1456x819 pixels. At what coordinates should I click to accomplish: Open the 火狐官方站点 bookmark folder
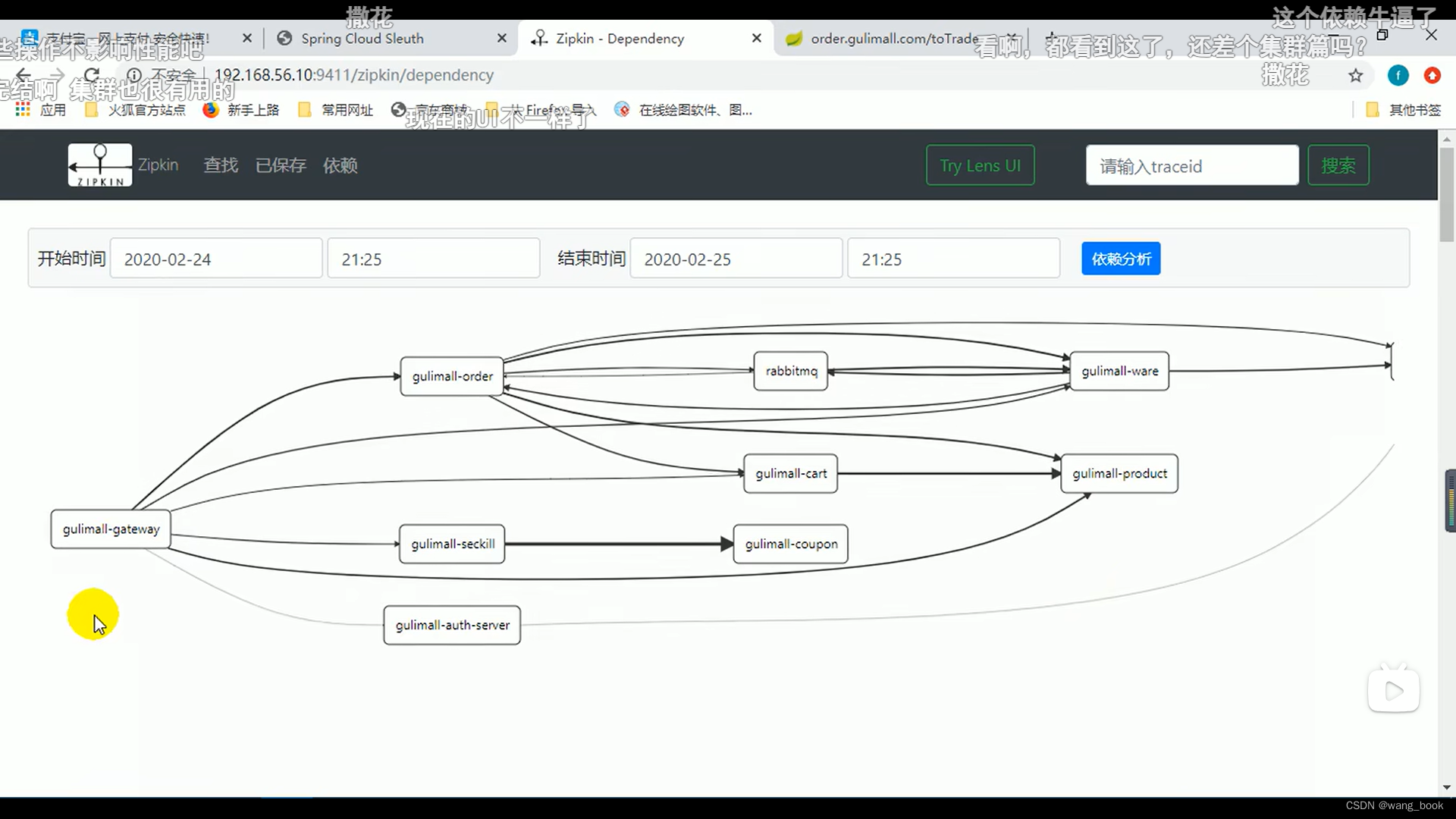coord(136,110)
